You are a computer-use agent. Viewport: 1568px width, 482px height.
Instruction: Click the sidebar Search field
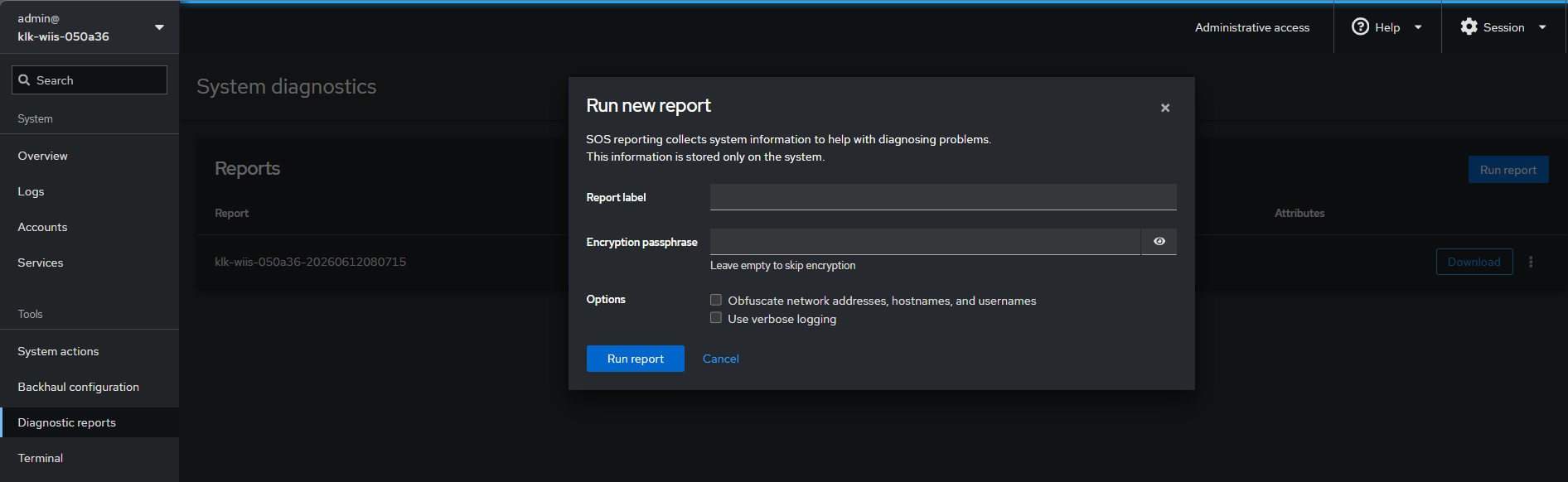tap(90, 80)
